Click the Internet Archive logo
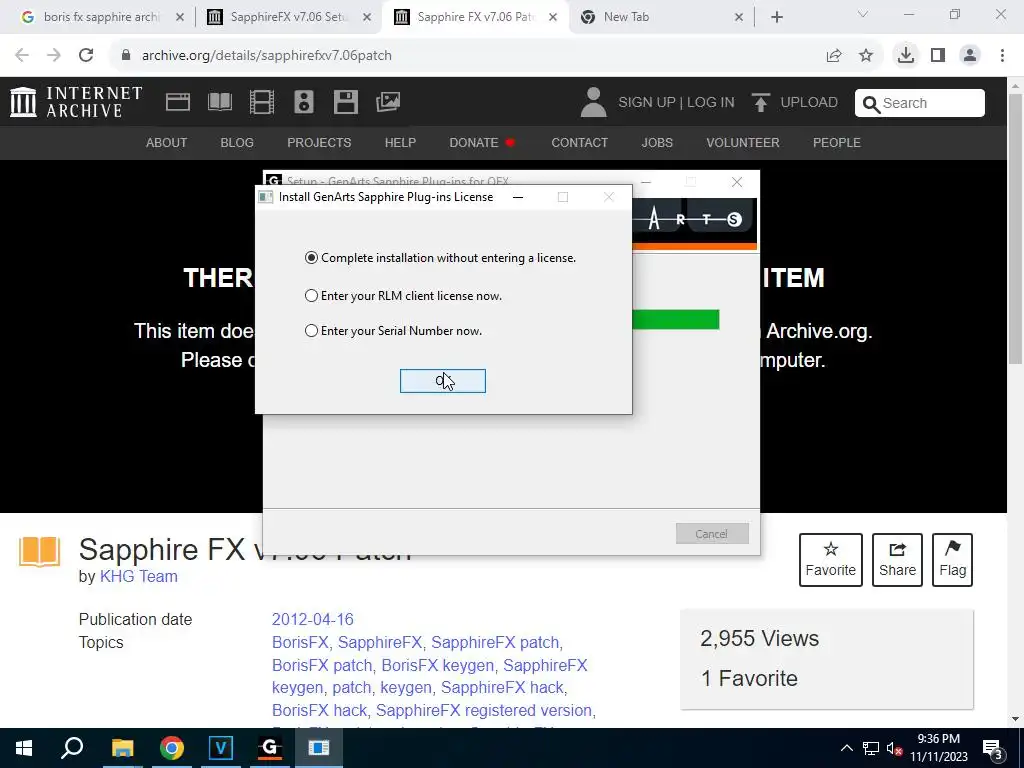 point(76,102)
